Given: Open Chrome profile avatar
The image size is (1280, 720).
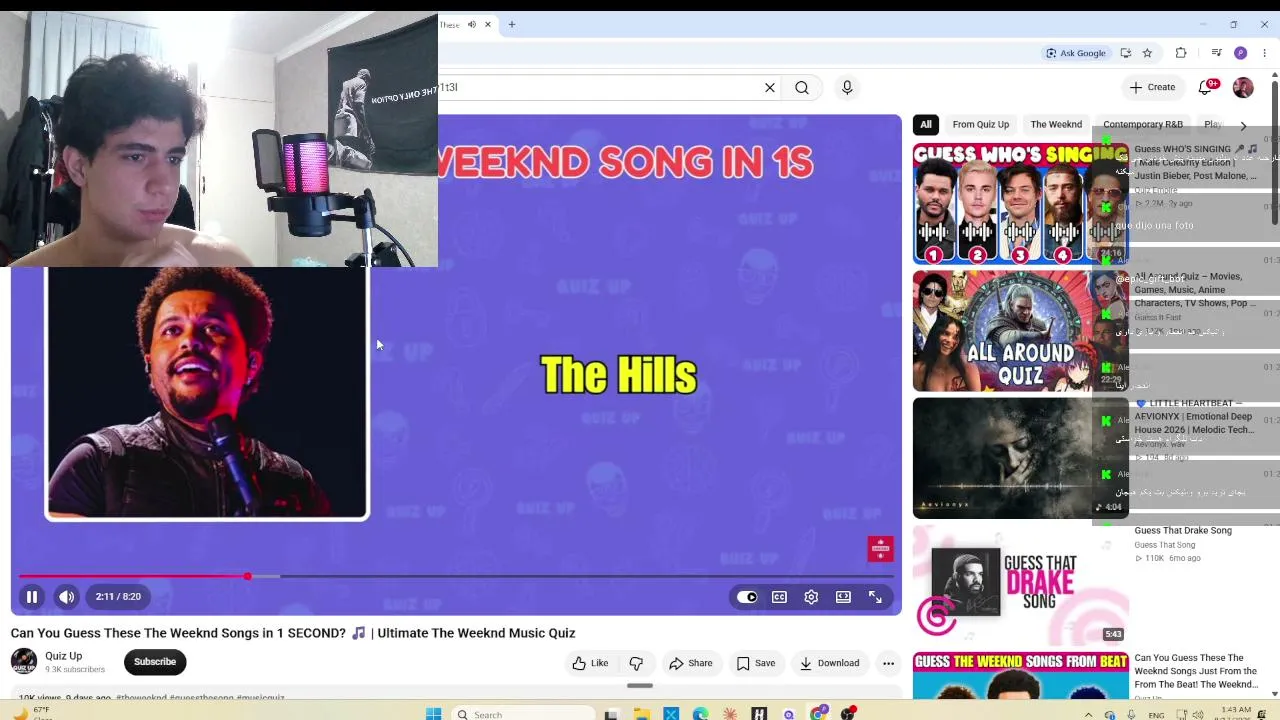Looking at the screenshot, I should (x=1241, y=53).
